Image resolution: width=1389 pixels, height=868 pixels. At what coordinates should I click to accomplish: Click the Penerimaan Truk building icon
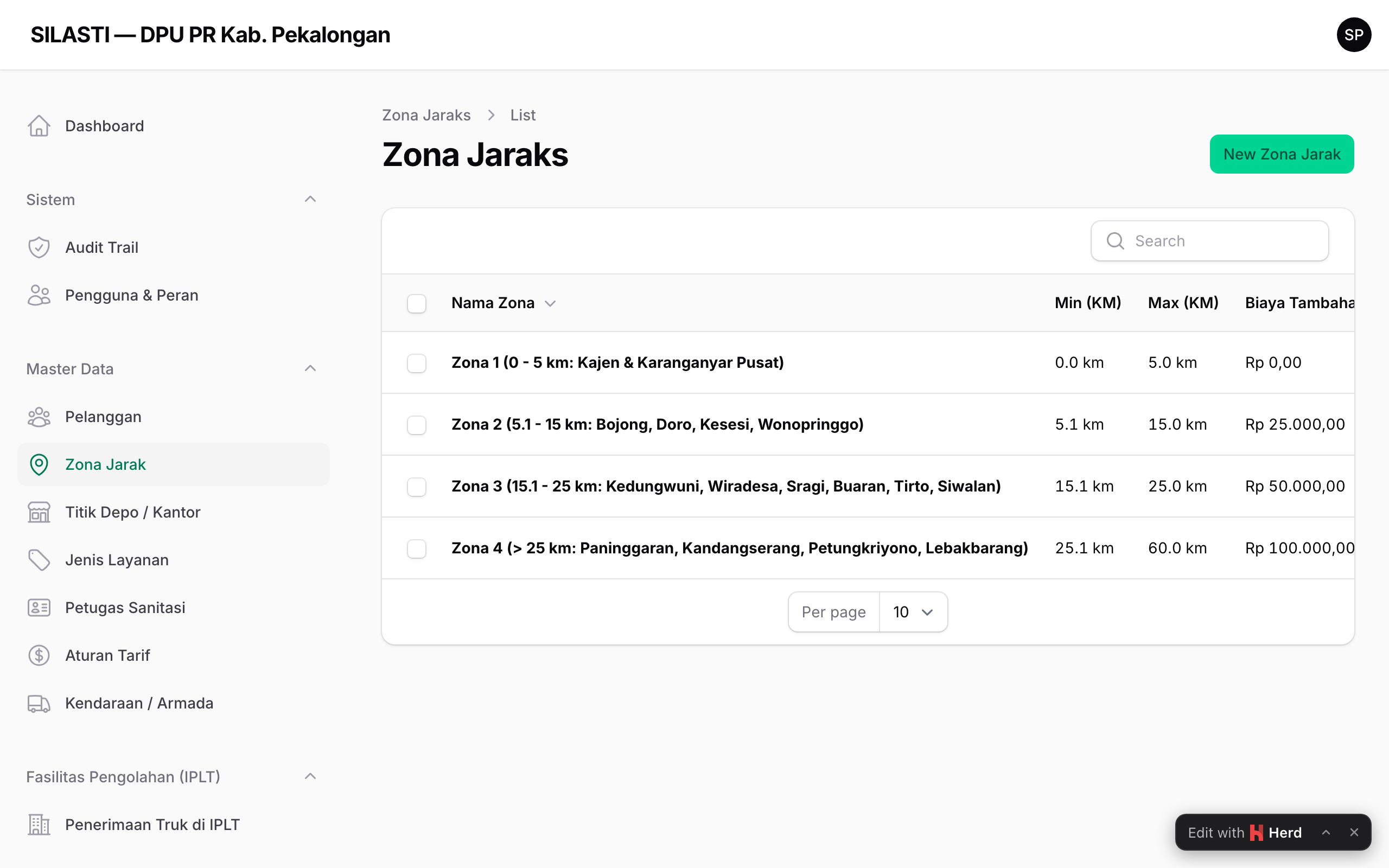(39, 825)
